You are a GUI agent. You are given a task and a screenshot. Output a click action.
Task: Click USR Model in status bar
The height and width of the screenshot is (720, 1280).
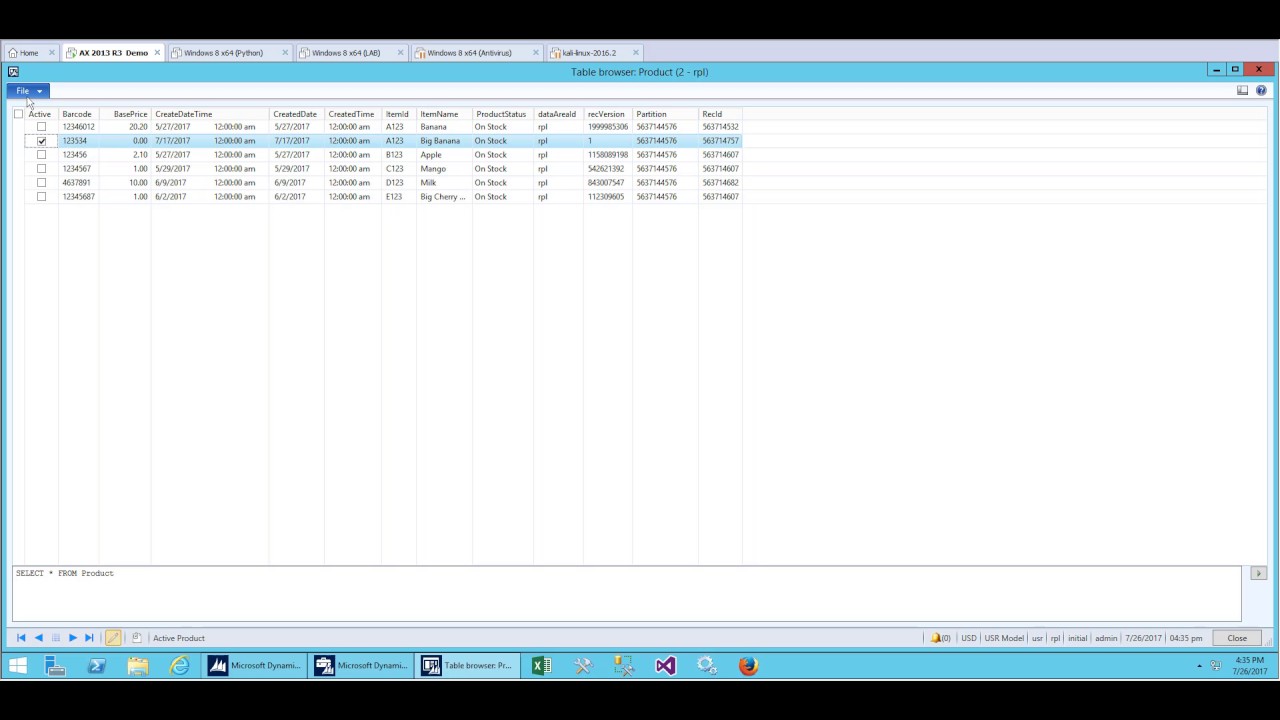[1004, 638]
